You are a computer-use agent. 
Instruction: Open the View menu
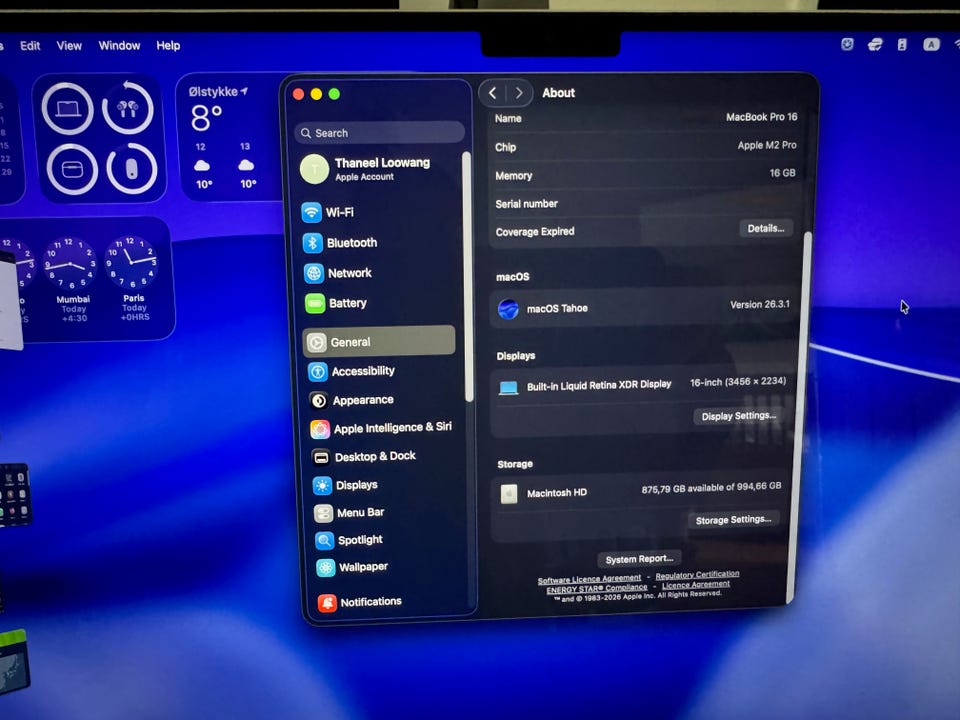tap(69, 46)
